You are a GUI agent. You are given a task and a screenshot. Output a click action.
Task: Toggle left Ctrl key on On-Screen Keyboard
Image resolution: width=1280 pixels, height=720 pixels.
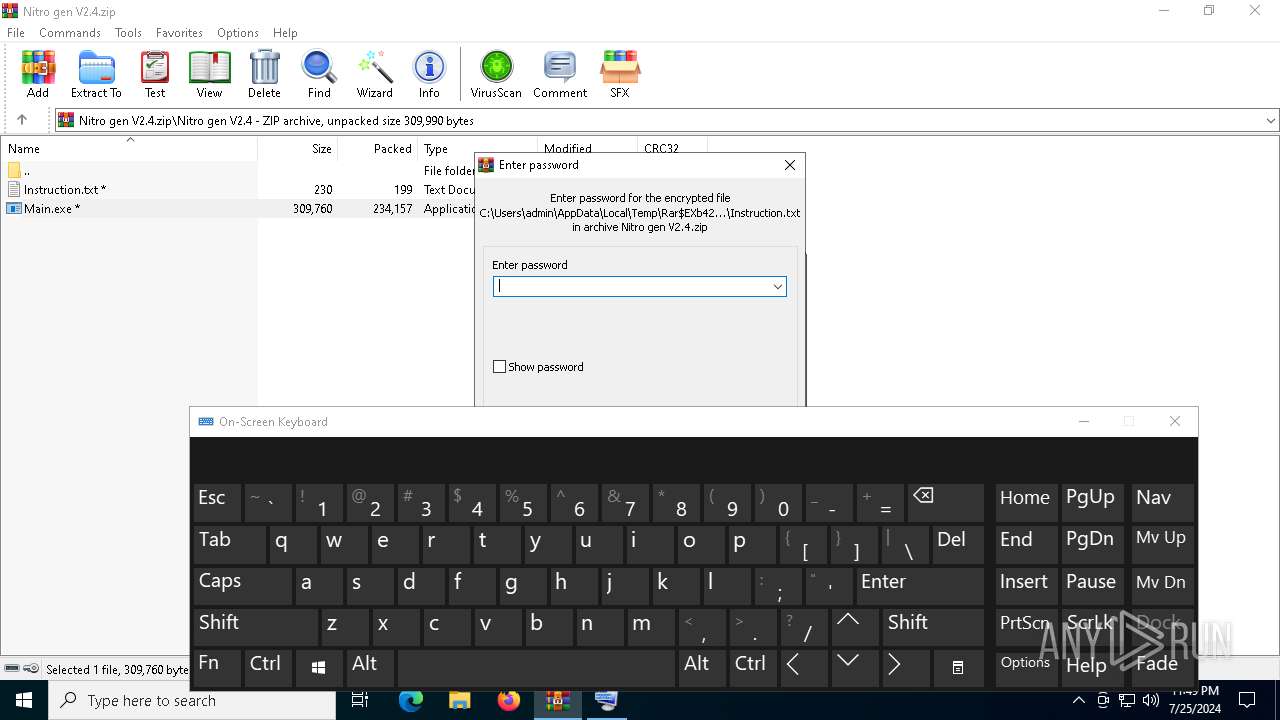point(268,667)
